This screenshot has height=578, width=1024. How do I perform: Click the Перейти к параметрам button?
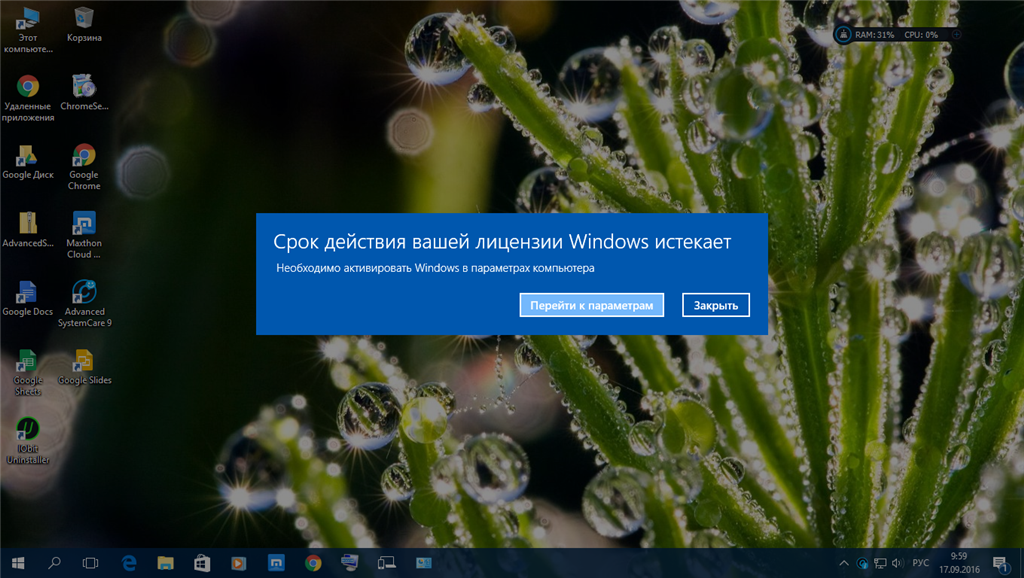592,305
